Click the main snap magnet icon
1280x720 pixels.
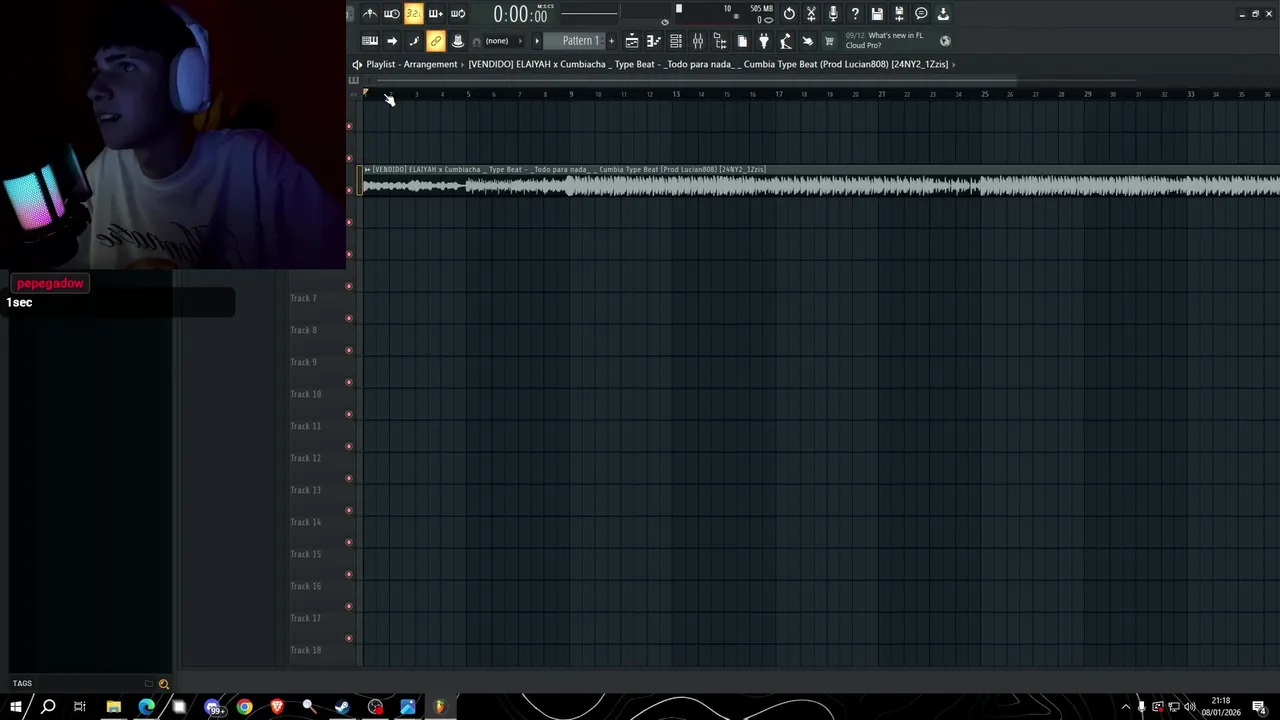[x=477, y=41]
